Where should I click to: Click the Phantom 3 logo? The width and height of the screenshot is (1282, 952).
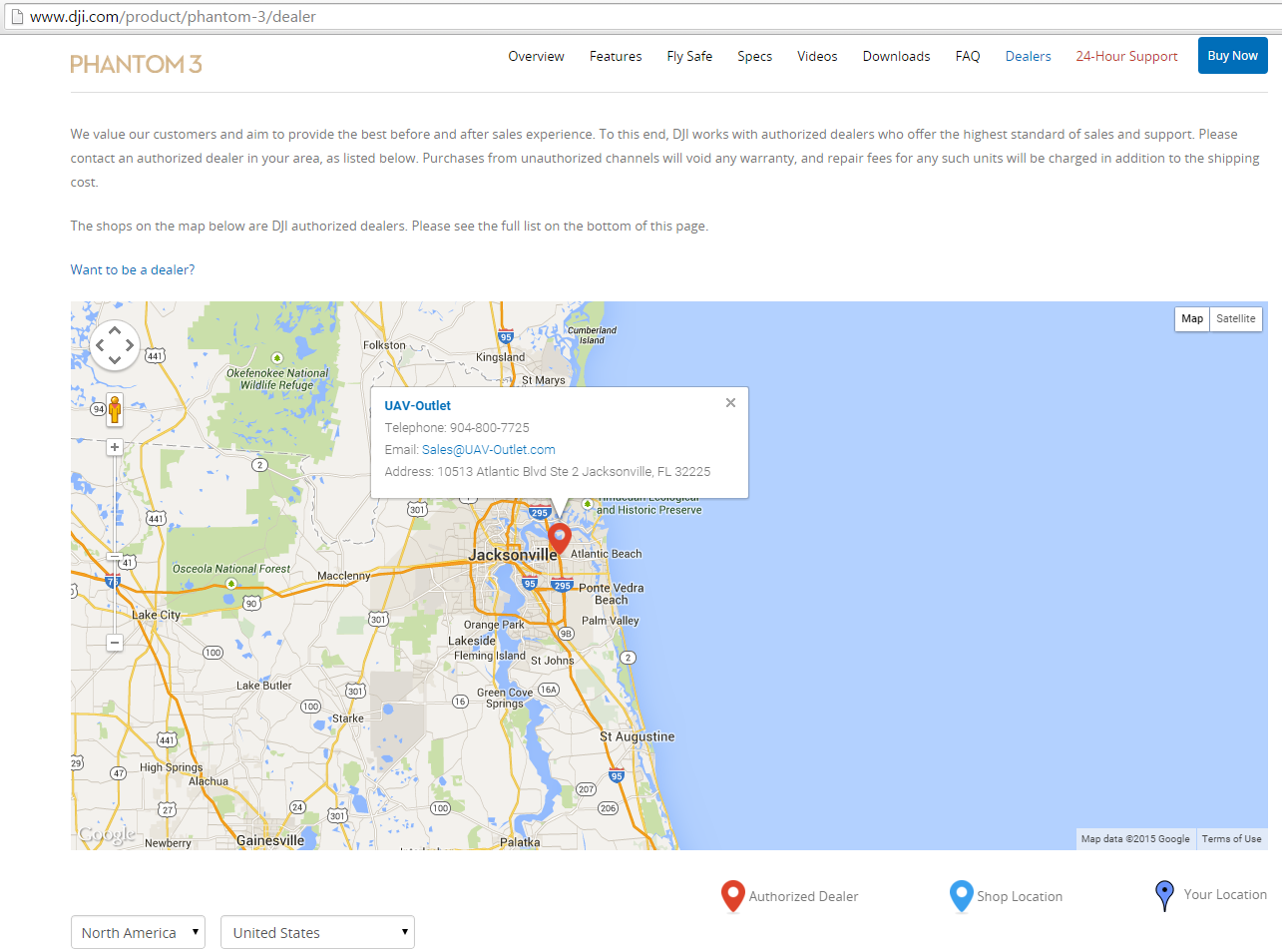(136, 64)
